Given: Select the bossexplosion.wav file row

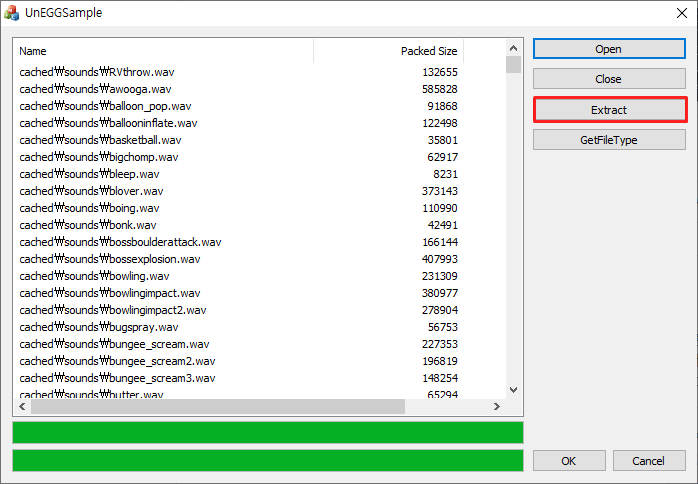Looking at the screenshot, I should [x=238, y=259].
